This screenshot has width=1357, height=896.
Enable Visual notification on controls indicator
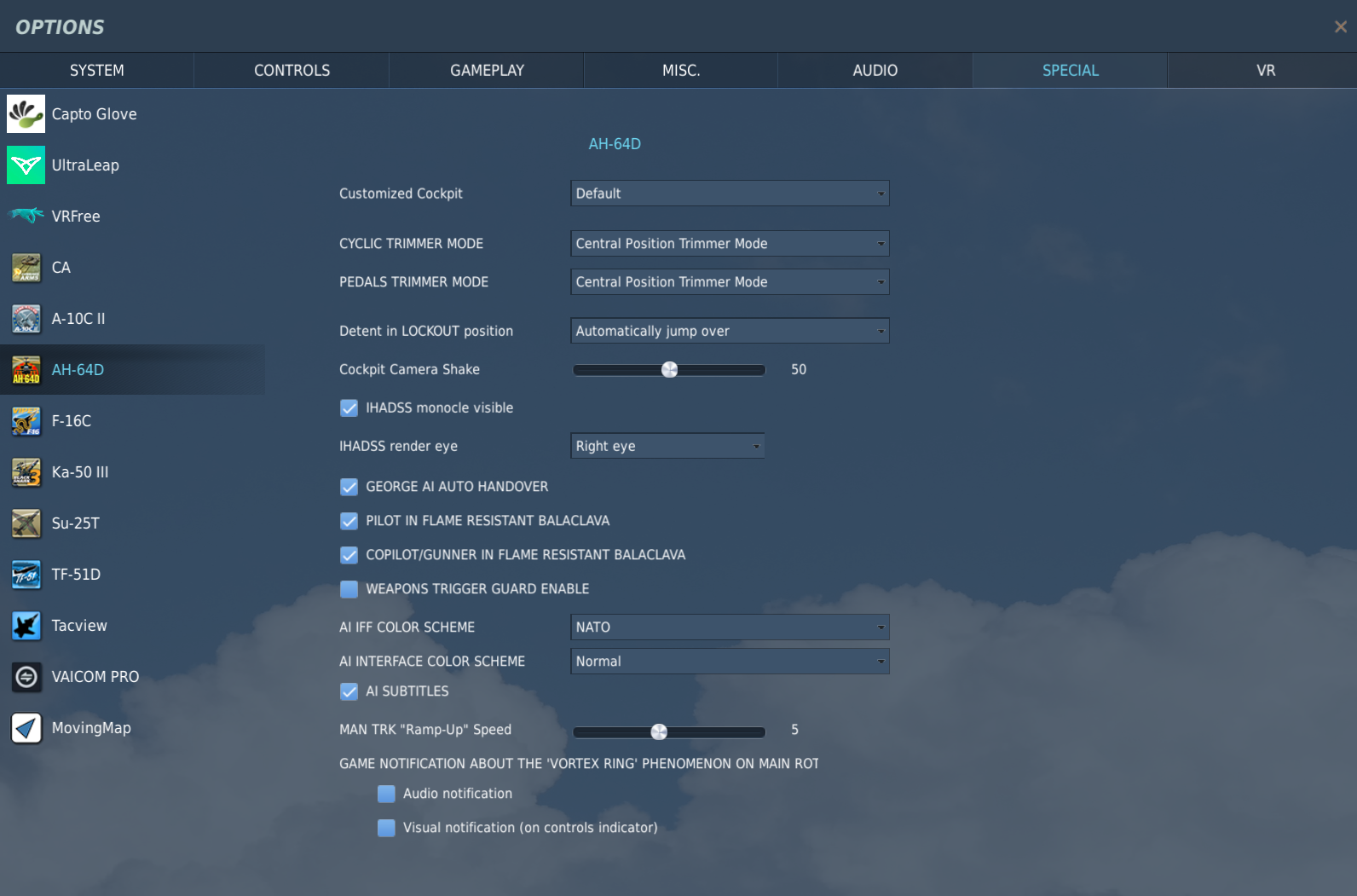click(387, 828)
